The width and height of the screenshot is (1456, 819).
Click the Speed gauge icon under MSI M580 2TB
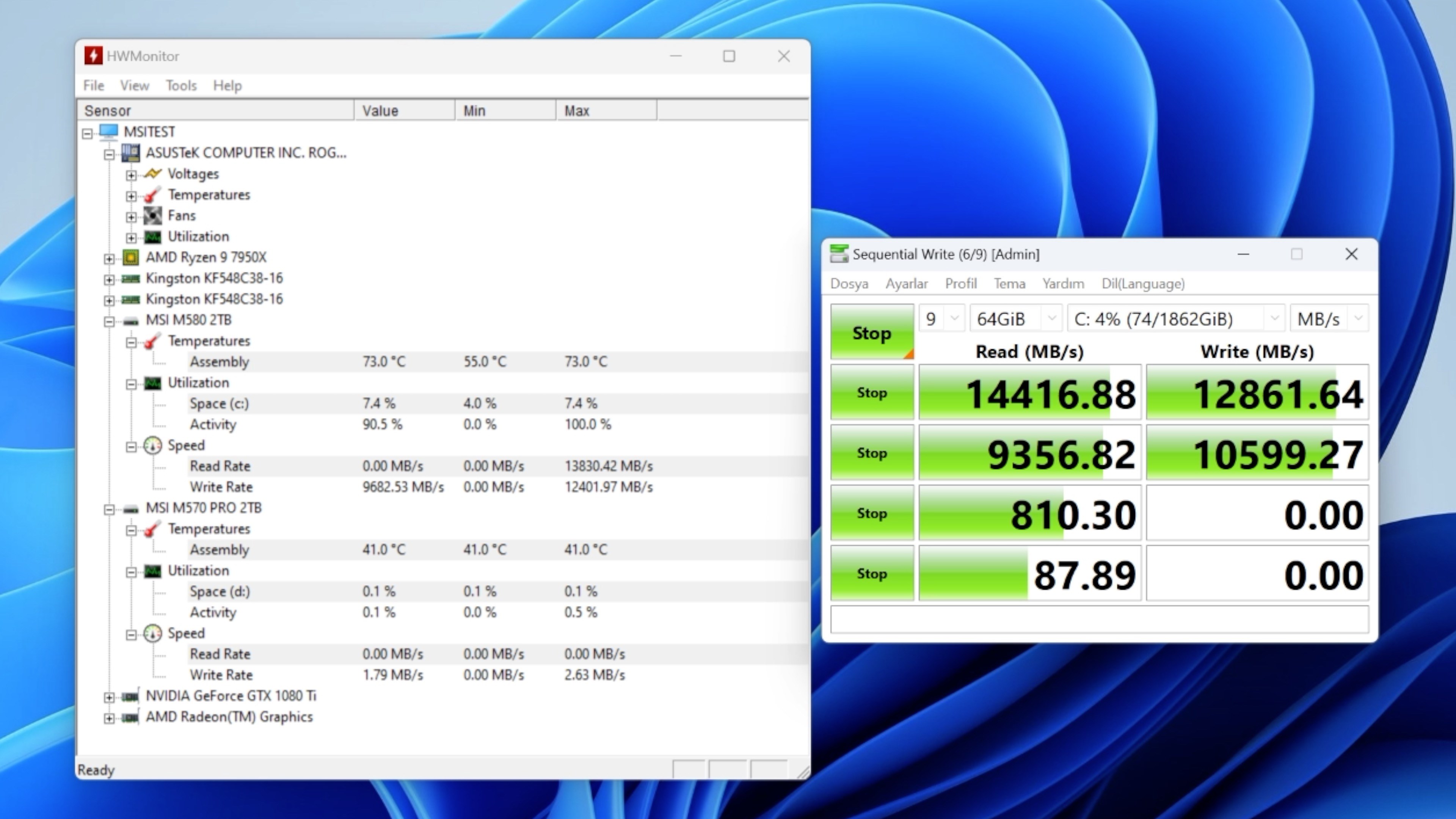pyautogui.click(x=152, y=446)
